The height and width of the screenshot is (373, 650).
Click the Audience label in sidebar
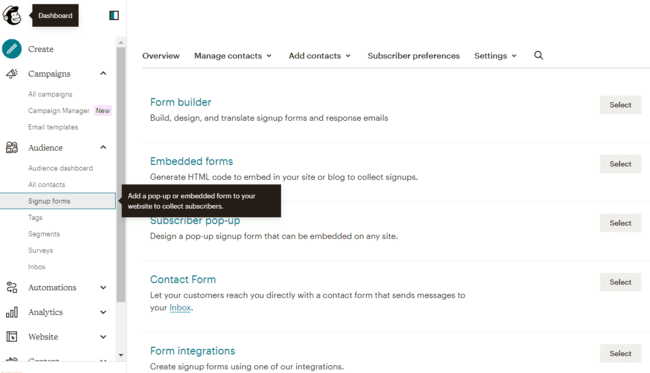(x=45, y=148)
